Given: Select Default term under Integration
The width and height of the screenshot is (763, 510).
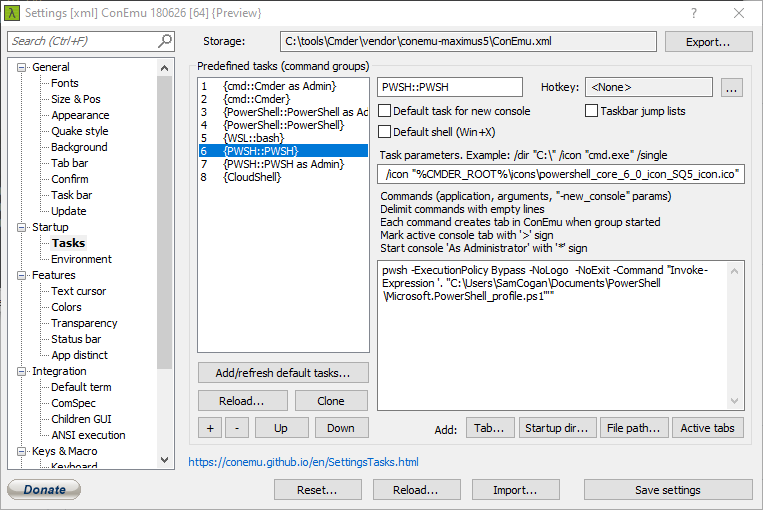Looking at the screenshot, I should coord(81,387).
